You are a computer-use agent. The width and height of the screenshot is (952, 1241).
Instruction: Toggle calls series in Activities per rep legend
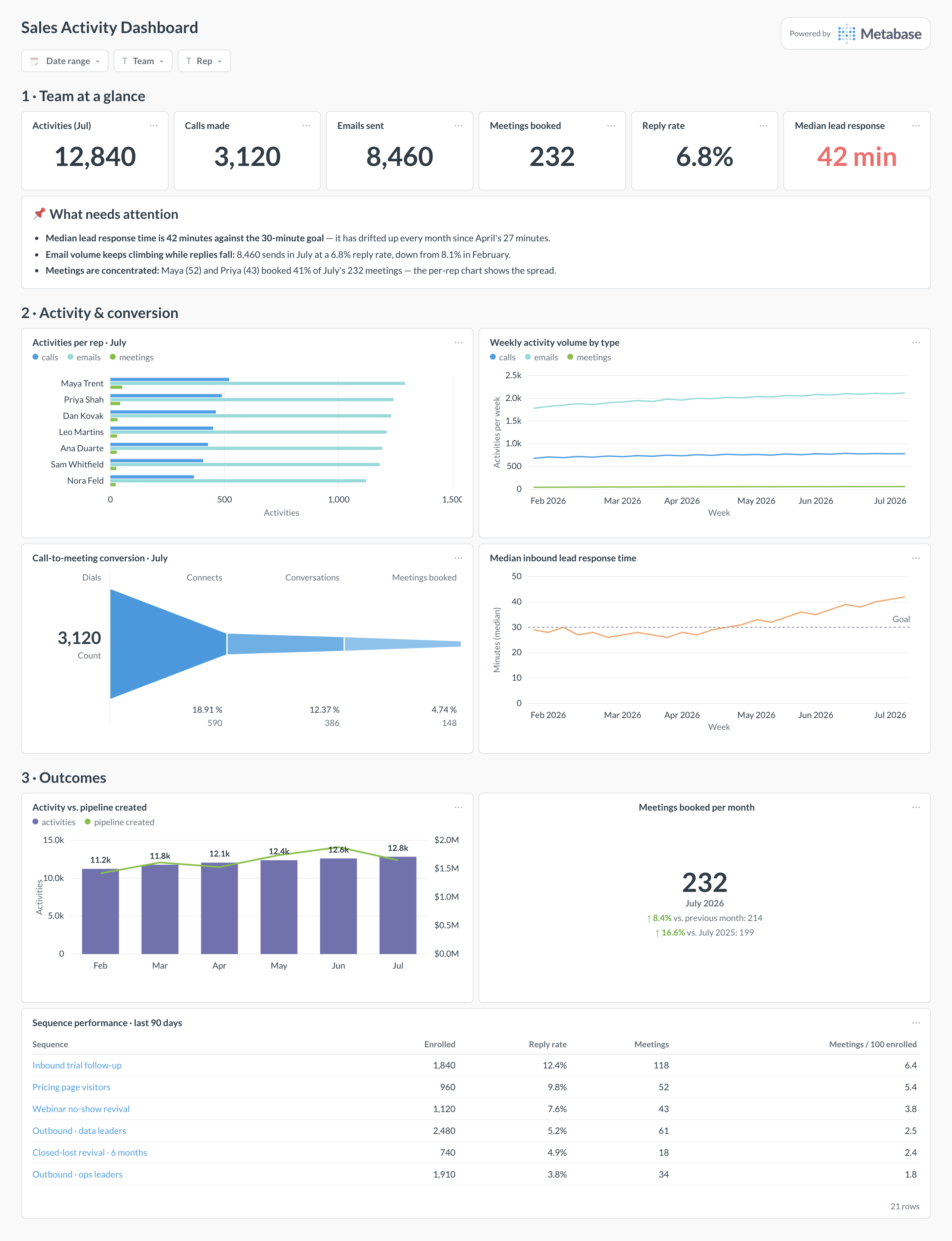coord(45,358)
